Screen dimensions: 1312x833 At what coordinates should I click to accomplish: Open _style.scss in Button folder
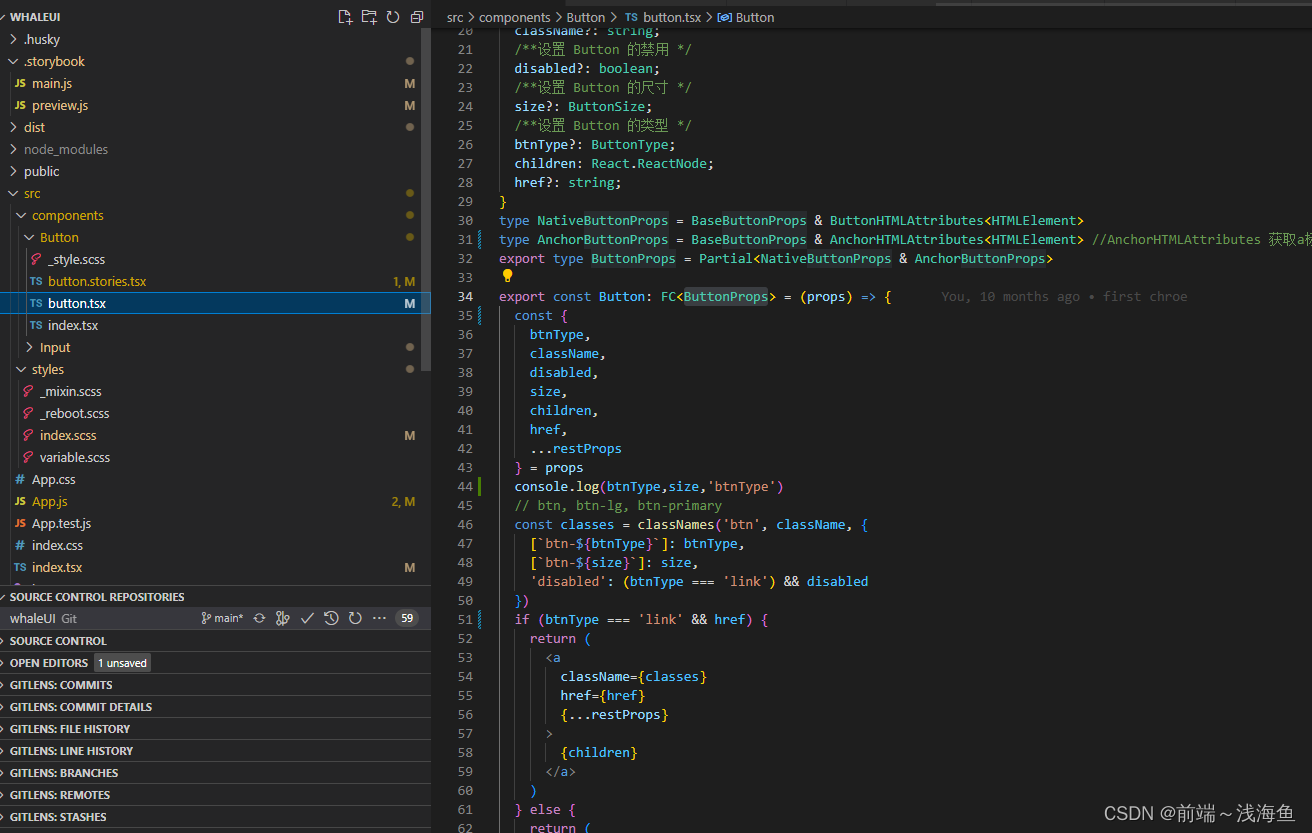coord(215,259)
